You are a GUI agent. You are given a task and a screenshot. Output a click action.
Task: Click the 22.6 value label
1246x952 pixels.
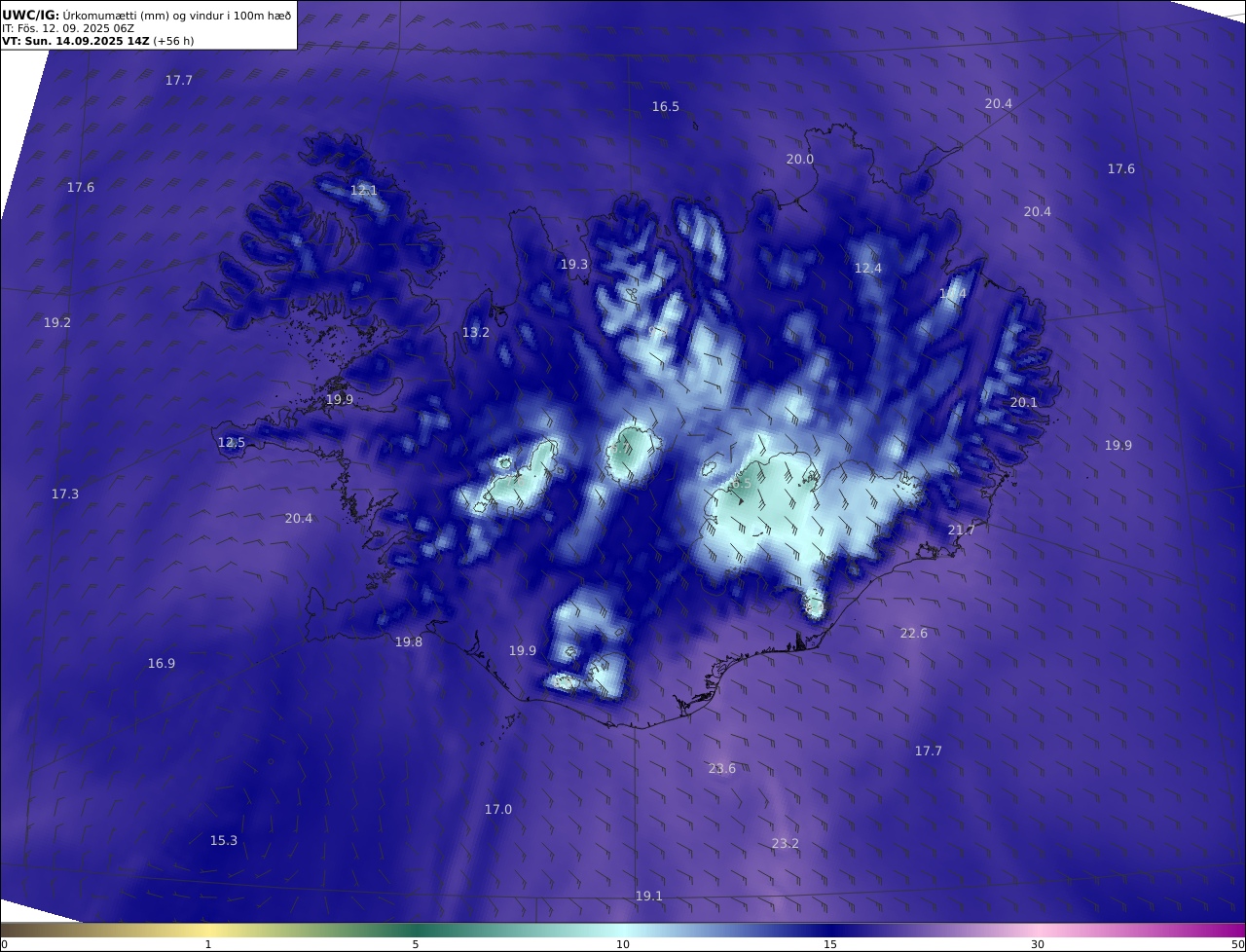tap(914, 634)
